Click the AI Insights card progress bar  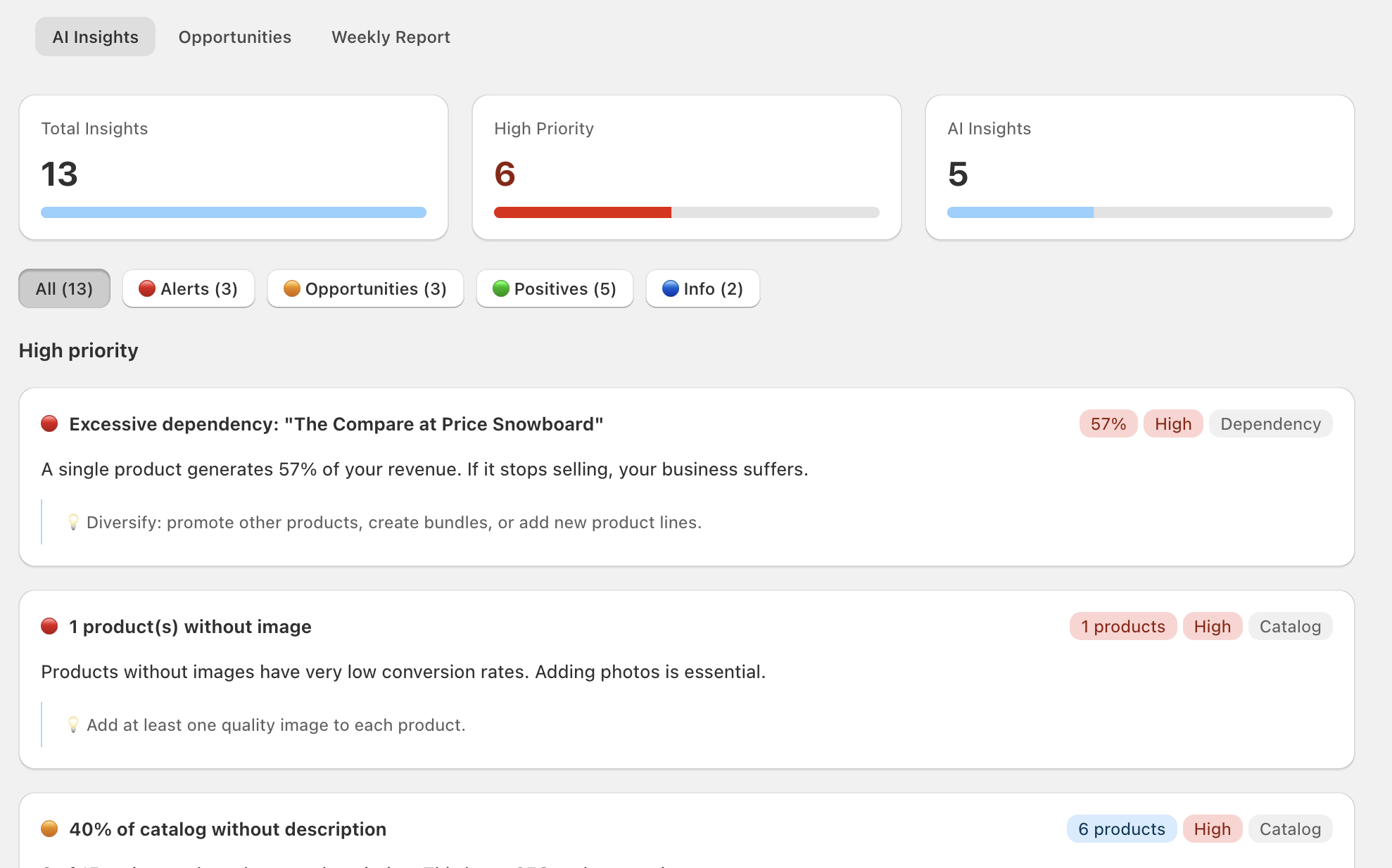1140,212
